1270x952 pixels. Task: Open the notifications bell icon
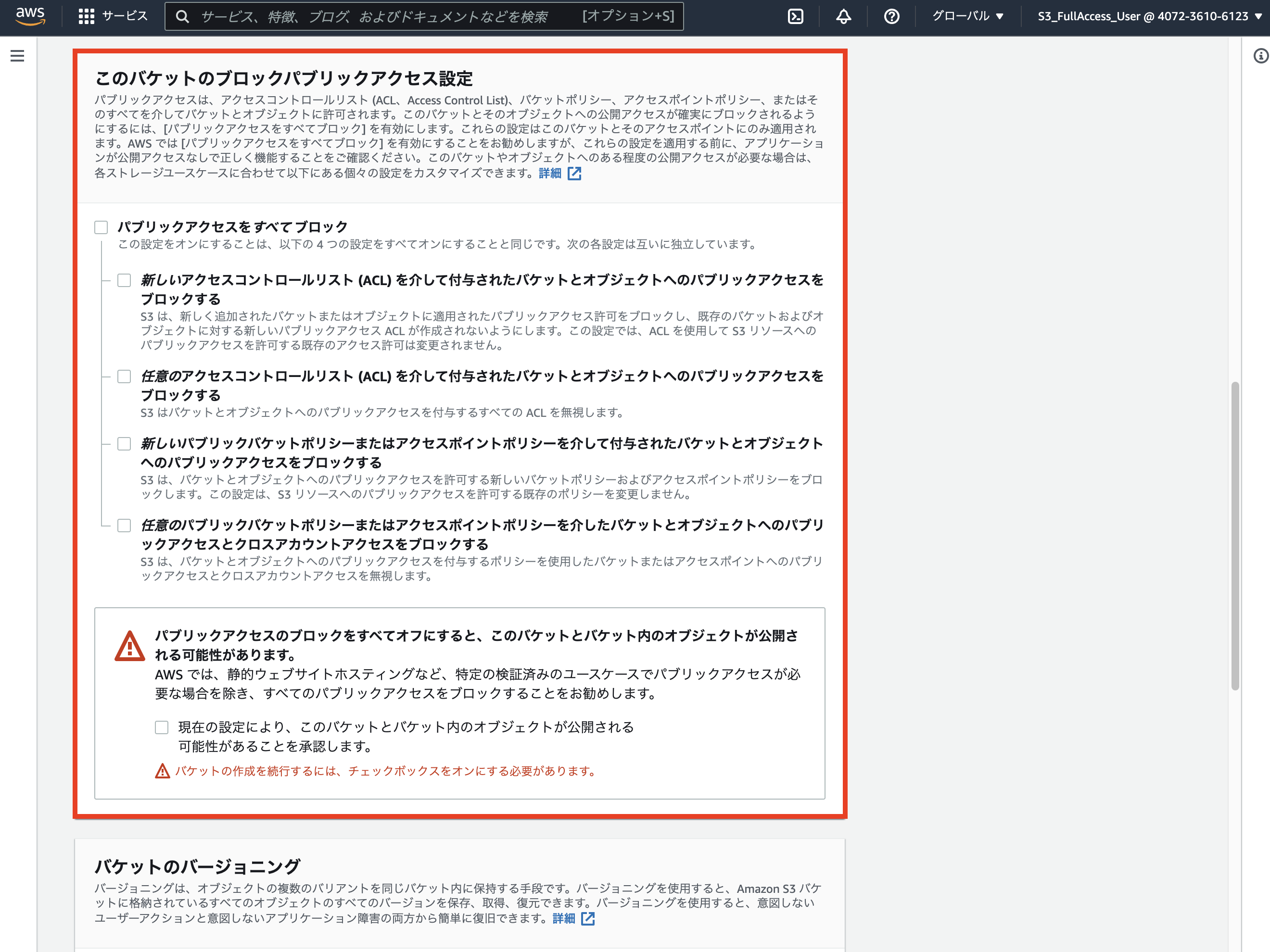pos(843,16)
